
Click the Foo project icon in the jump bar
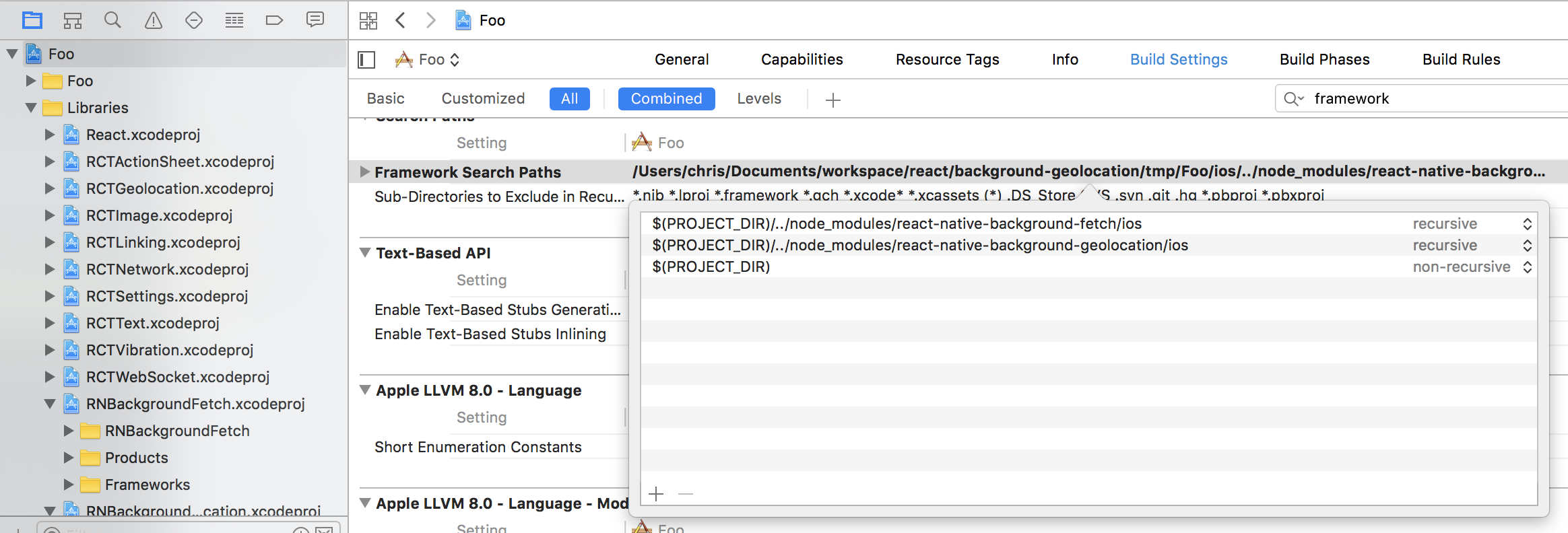coord(463,20)
